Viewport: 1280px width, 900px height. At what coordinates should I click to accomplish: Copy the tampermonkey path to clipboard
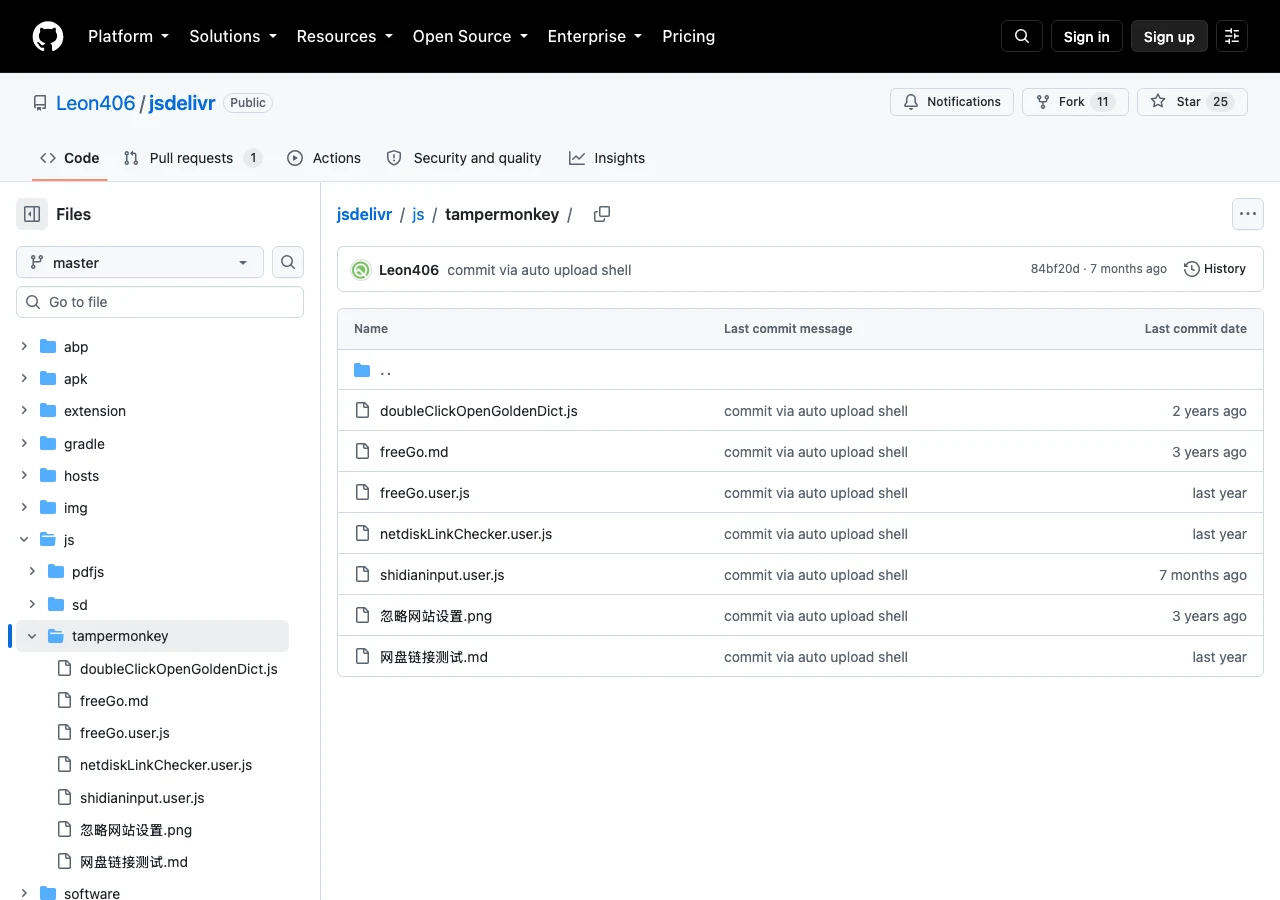(x=602, y=214)
